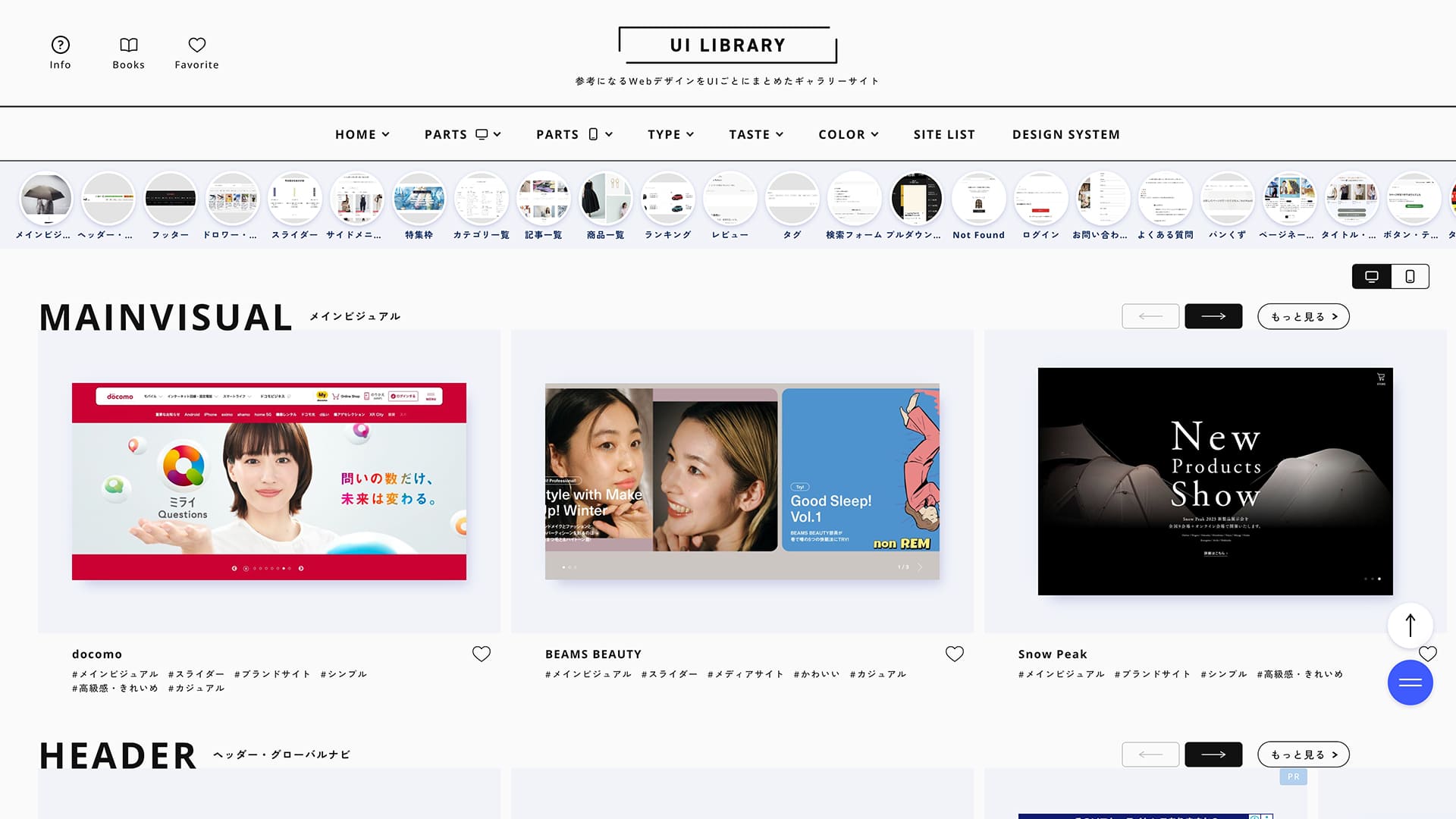1456x819 pixels.
Task: Click Snow Peak's #高級感・きれいめ tag
Action: click(1300, 674)
